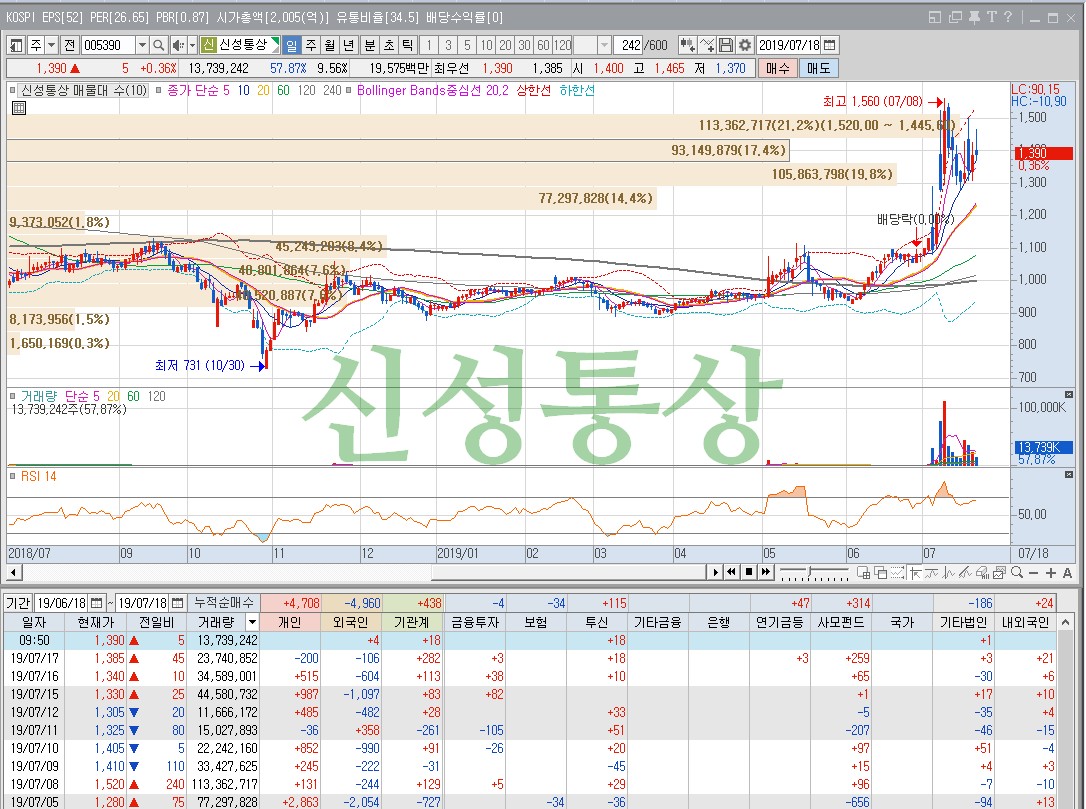The height and width of the screenshot is (809, 1086).
Task: Click the speaker sound icon in toolbar
Action: click(x=178, y=46)
